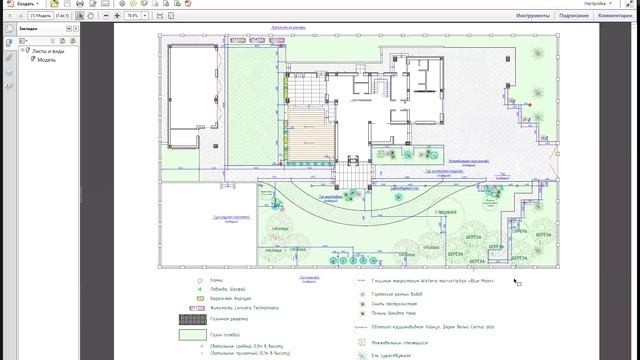Click the read mode expand icon

630,4
